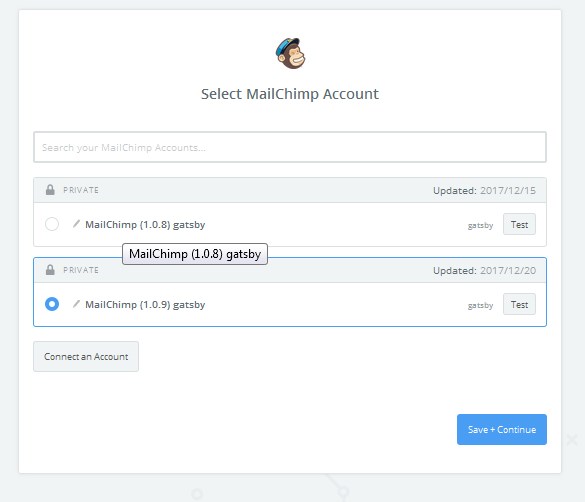The image size is (585, 502).
Task: Click the lock icon on the 2017/12/20 account
Action: pos(50,270)
